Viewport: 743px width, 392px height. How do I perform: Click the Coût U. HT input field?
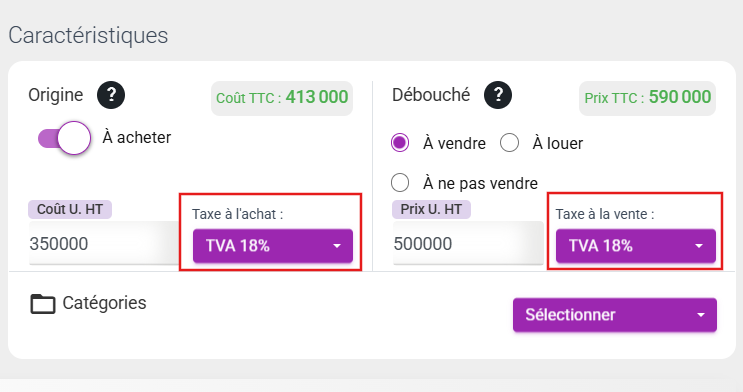(103, 243)
